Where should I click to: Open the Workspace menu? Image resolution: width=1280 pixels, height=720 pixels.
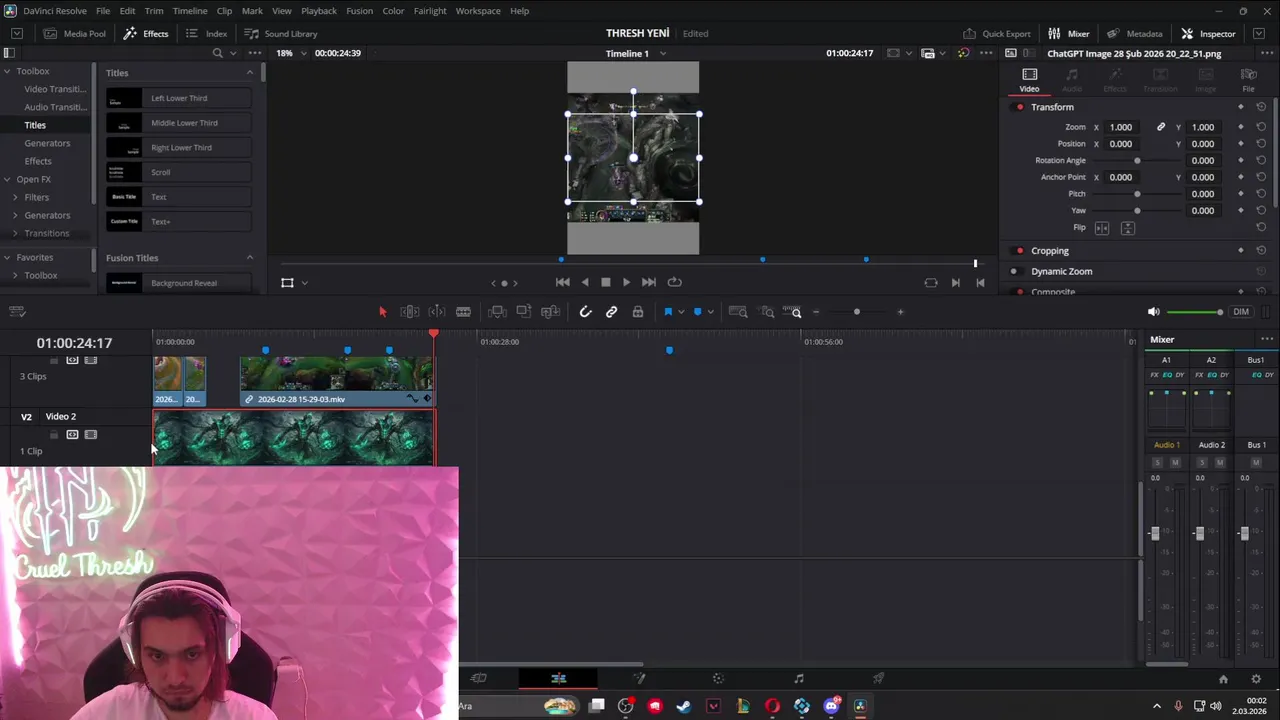click(x=478, y=11)
